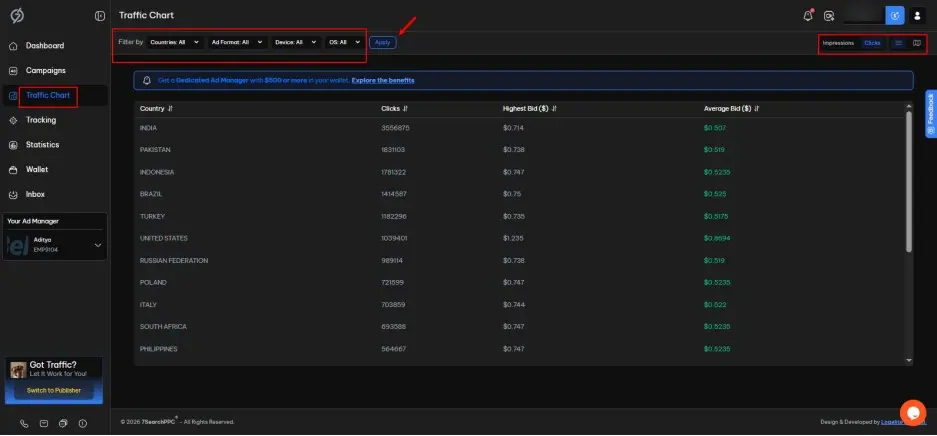
Task: Sort by Country column arrow icon
Action: tap(170, 109)
